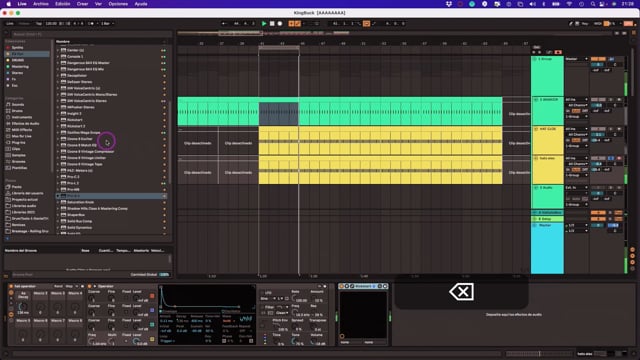Click the Arrangement Record button
640x360 pixels.
click(x=280, y=24)
